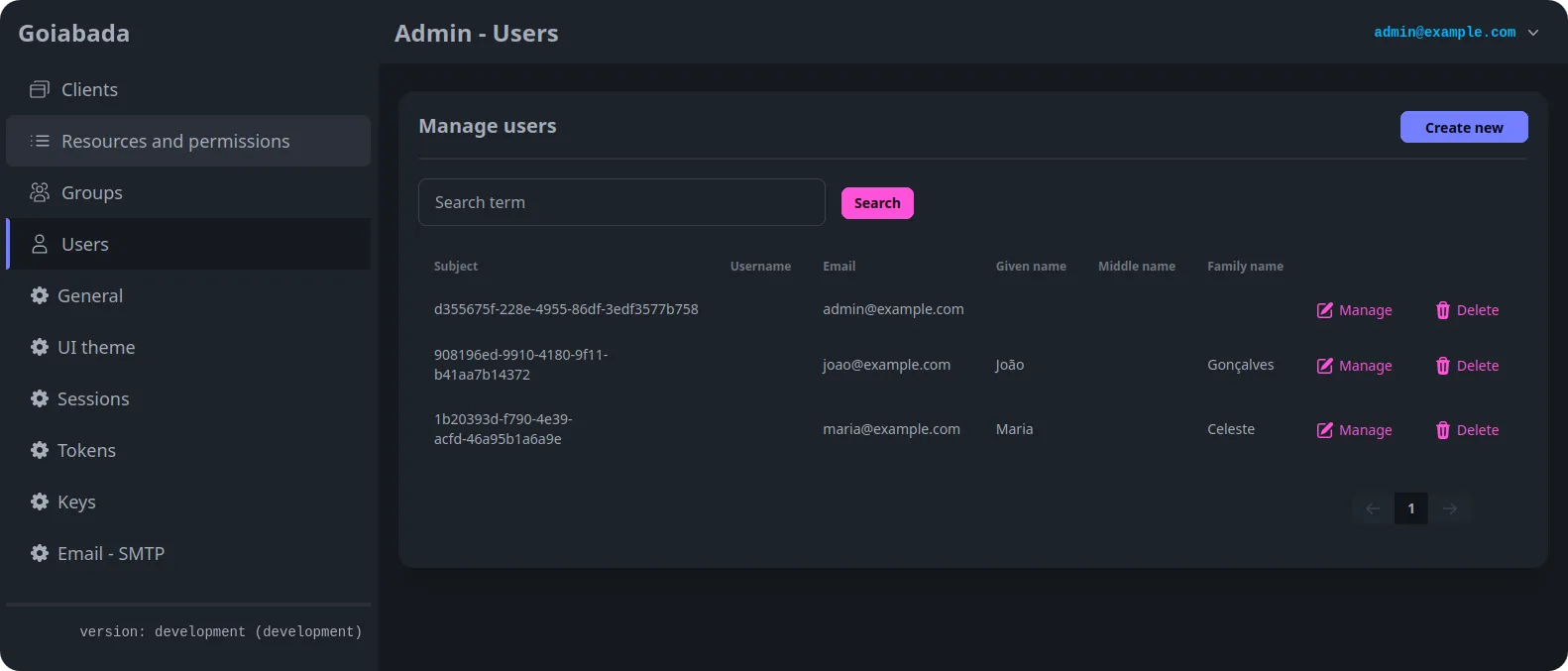Select subject 908196ed-9910-4180-9f11-b41aa7b14372
This screenshot has width=1568, height=671.
tap(521, 365)
